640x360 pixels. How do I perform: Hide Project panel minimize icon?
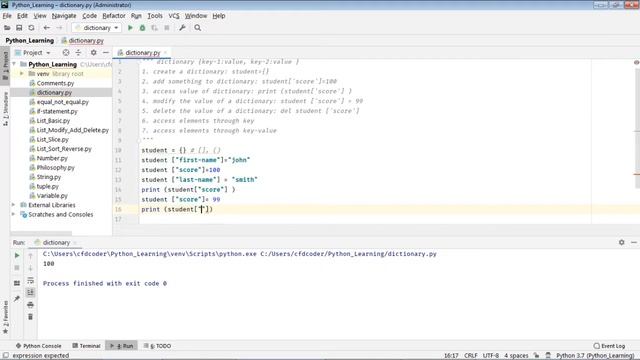[x=106, y=53]
